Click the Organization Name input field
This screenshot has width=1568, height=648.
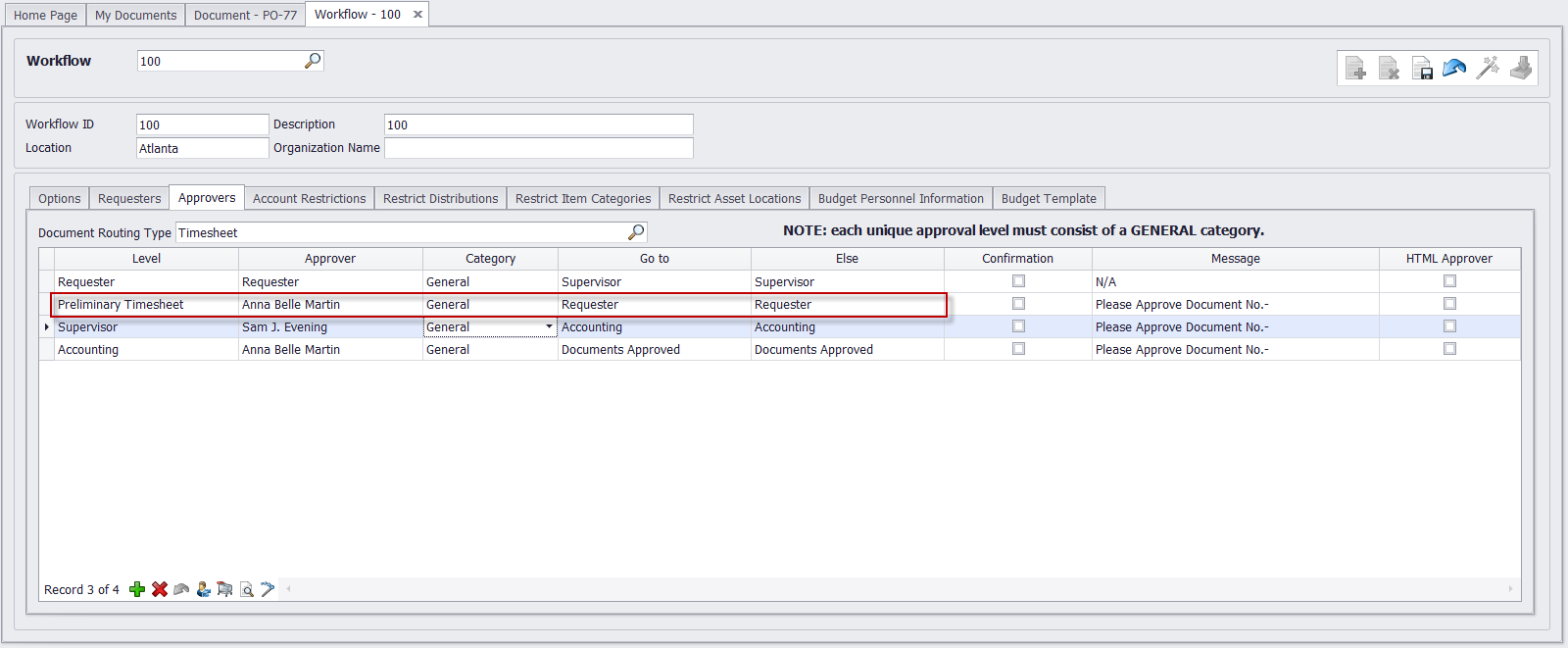[538, 148]
